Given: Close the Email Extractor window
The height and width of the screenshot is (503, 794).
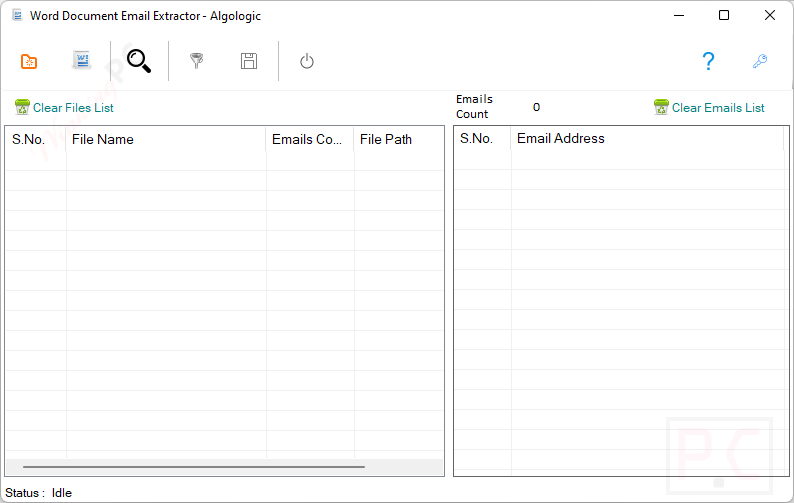Looking at the screenshot, I should (770, 15).
